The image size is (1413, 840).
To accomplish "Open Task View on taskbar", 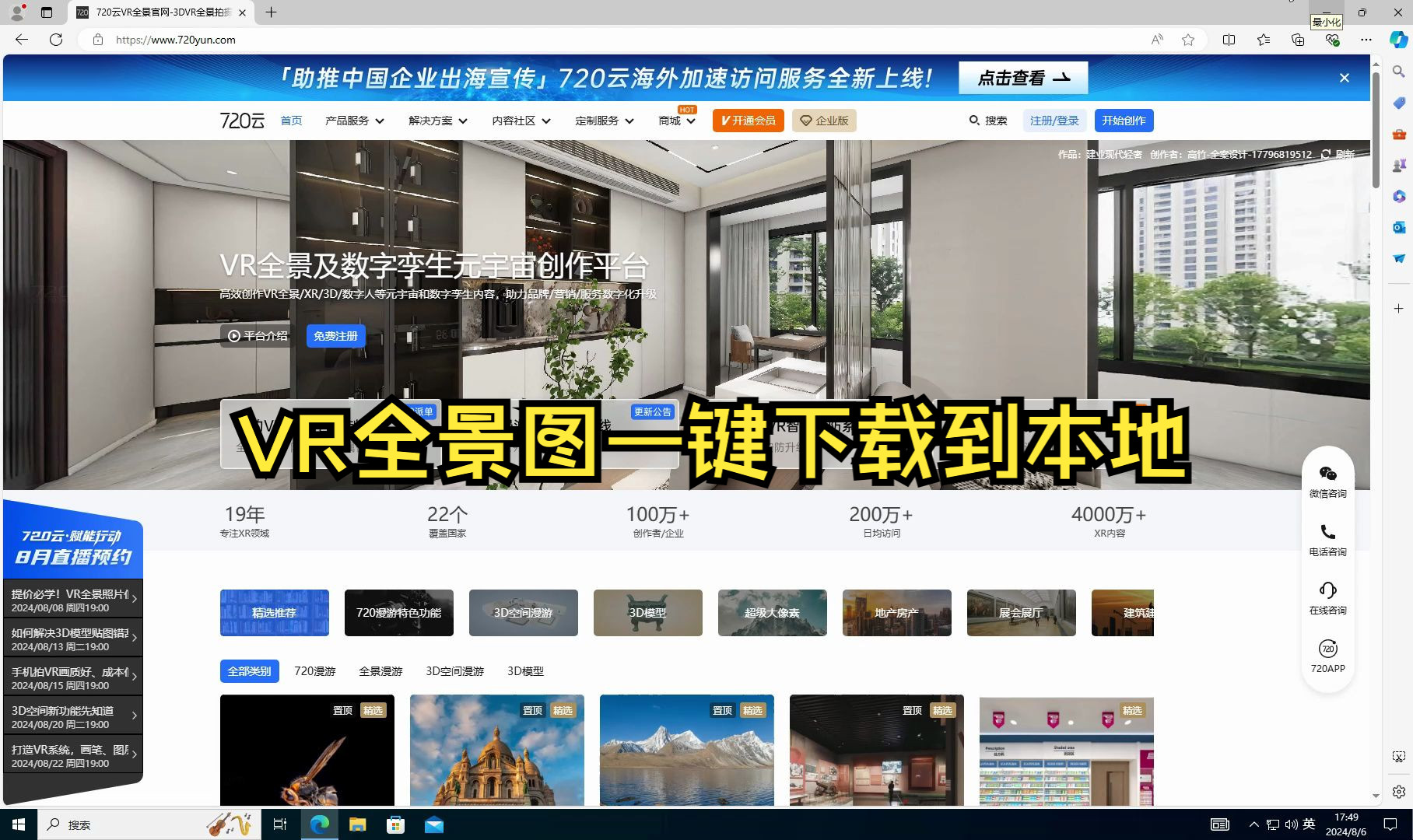I will pos(280,824).
